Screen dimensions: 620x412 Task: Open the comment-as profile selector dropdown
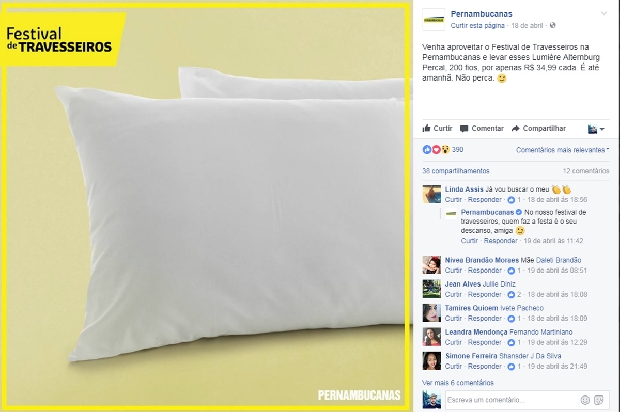pos(596,129)
